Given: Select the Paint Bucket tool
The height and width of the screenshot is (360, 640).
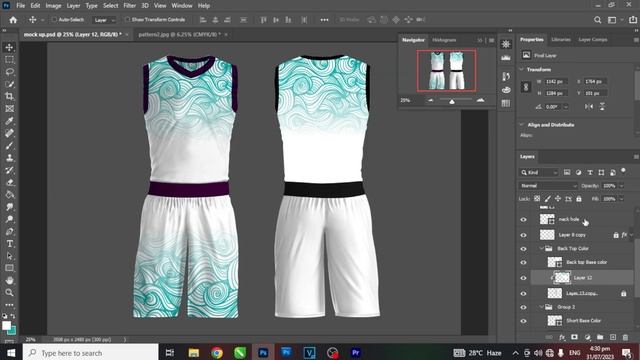Looking at the screenshot, I should (9, 195).
